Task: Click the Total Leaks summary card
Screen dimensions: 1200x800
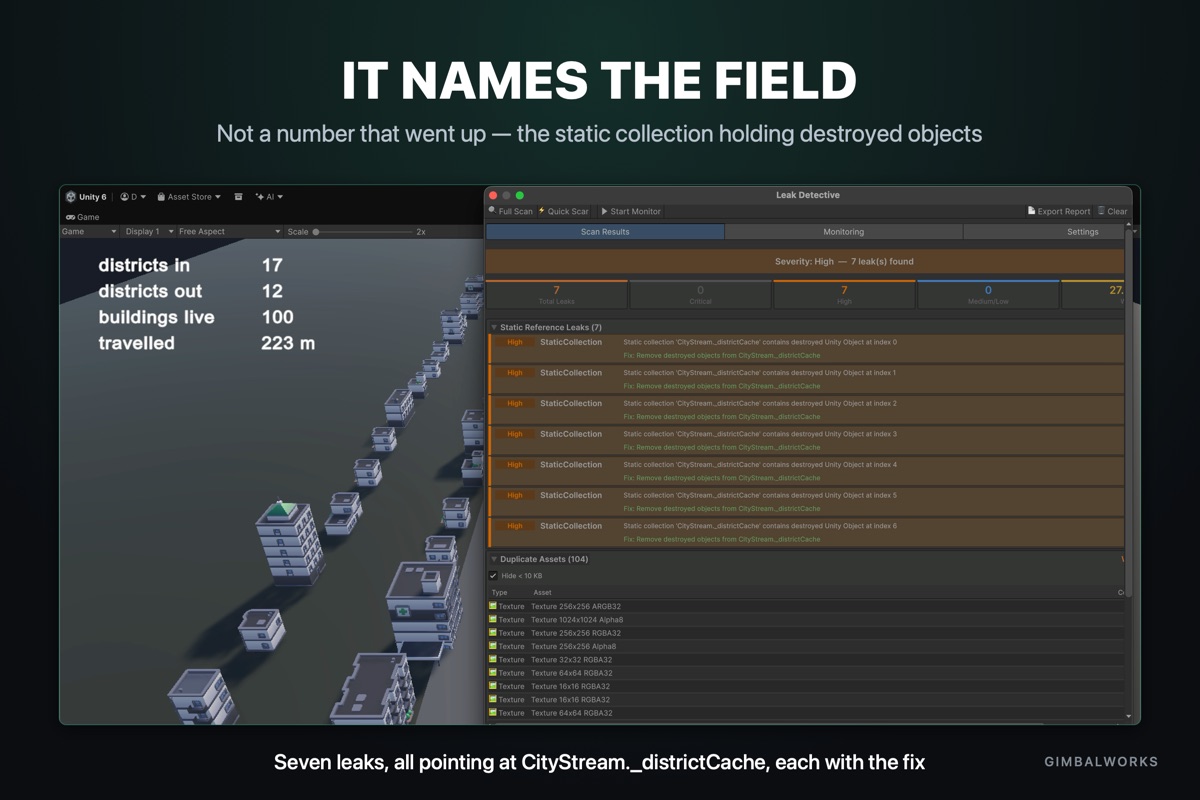Action: (557, 294)
